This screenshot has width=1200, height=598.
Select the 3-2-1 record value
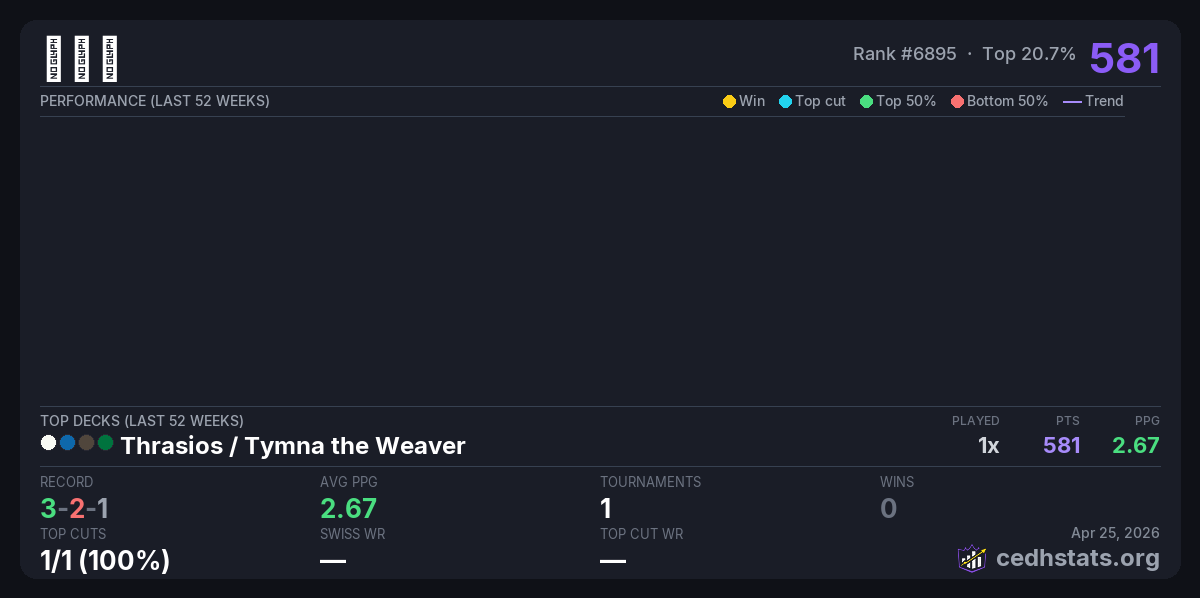click(74, 508)
